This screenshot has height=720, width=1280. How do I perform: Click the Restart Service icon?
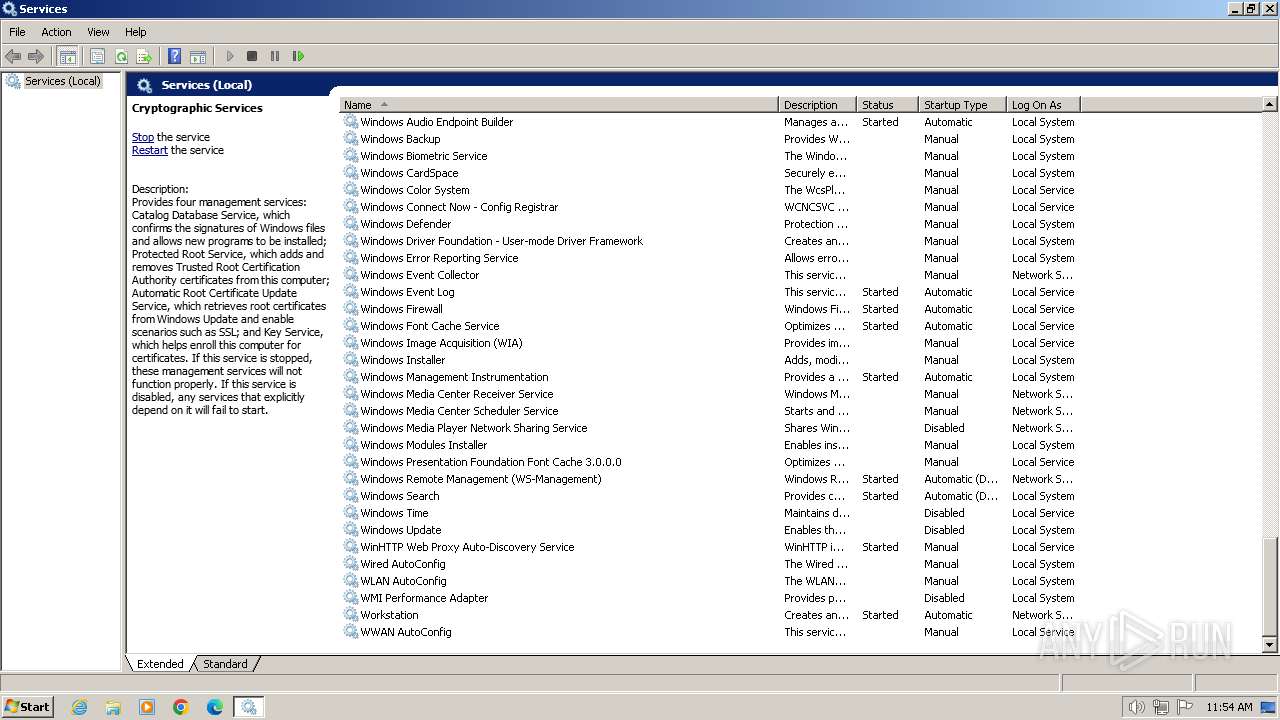[x=298, y=57]
